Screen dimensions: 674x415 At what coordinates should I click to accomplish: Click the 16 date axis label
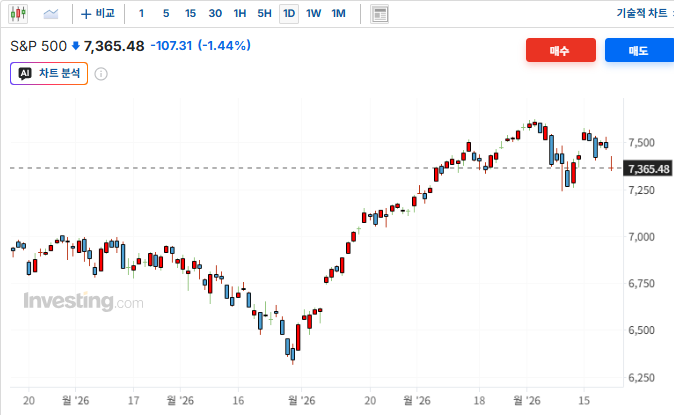238,401
